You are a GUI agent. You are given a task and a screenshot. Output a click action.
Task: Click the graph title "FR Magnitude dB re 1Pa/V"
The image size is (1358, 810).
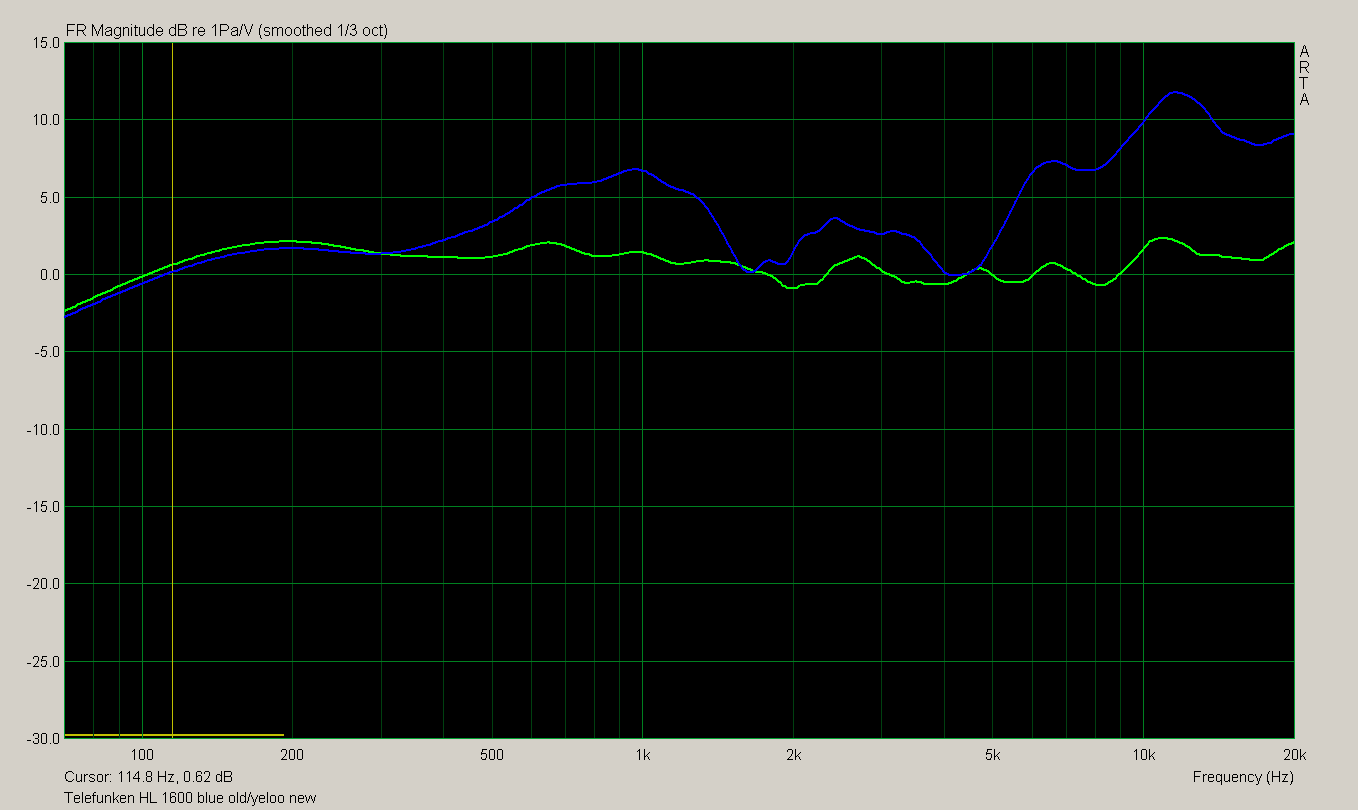(161, 31)
